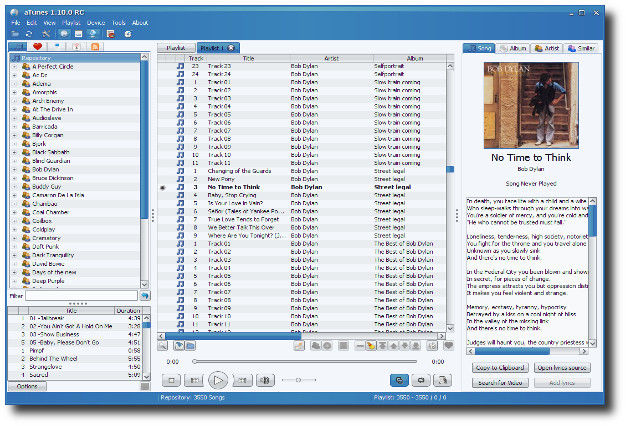
Task: Click the broom clear playlist icon
Action: (371, 346)
